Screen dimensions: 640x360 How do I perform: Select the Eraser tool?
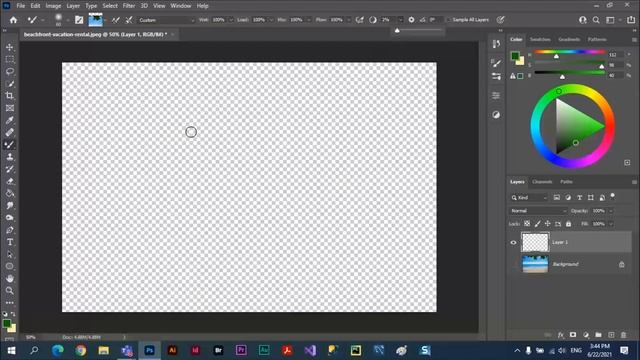click(10, 181)
